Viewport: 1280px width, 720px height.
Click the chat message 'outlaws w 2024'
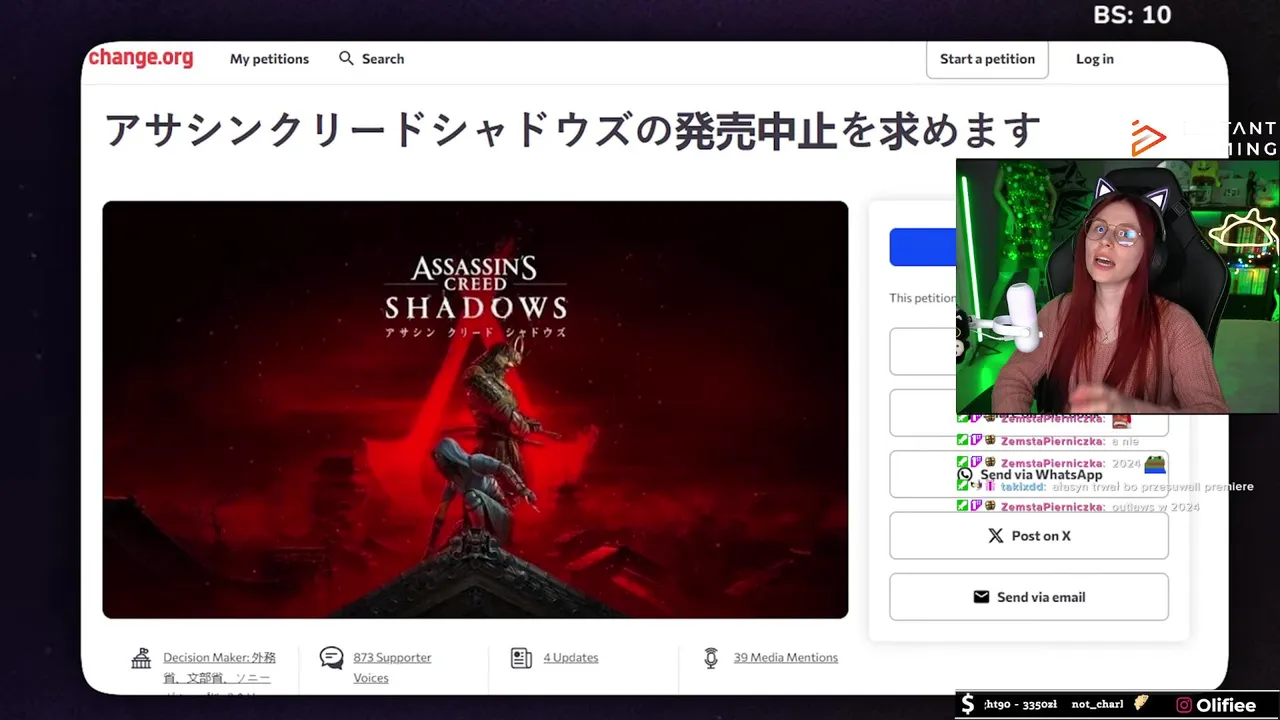coord(1156,507)
